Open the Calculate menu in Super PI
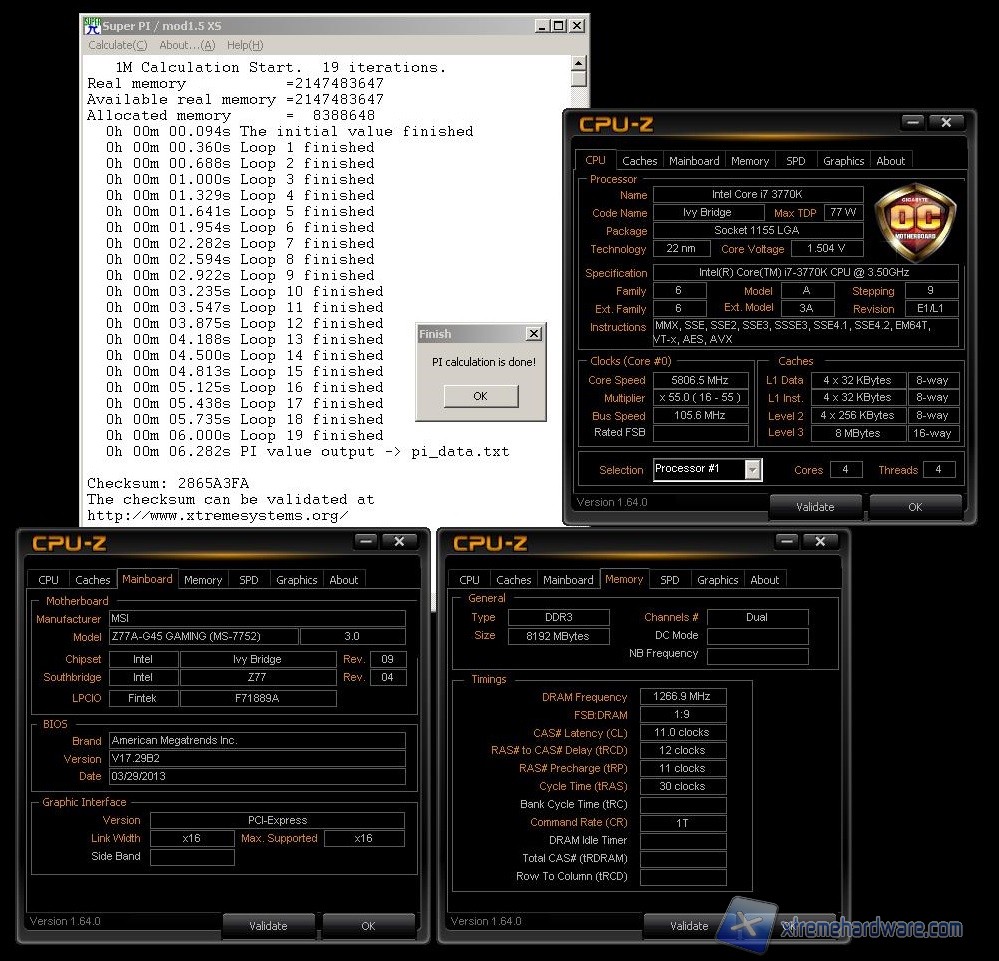Screen dimensions: 999x961 tap(117, 45)
